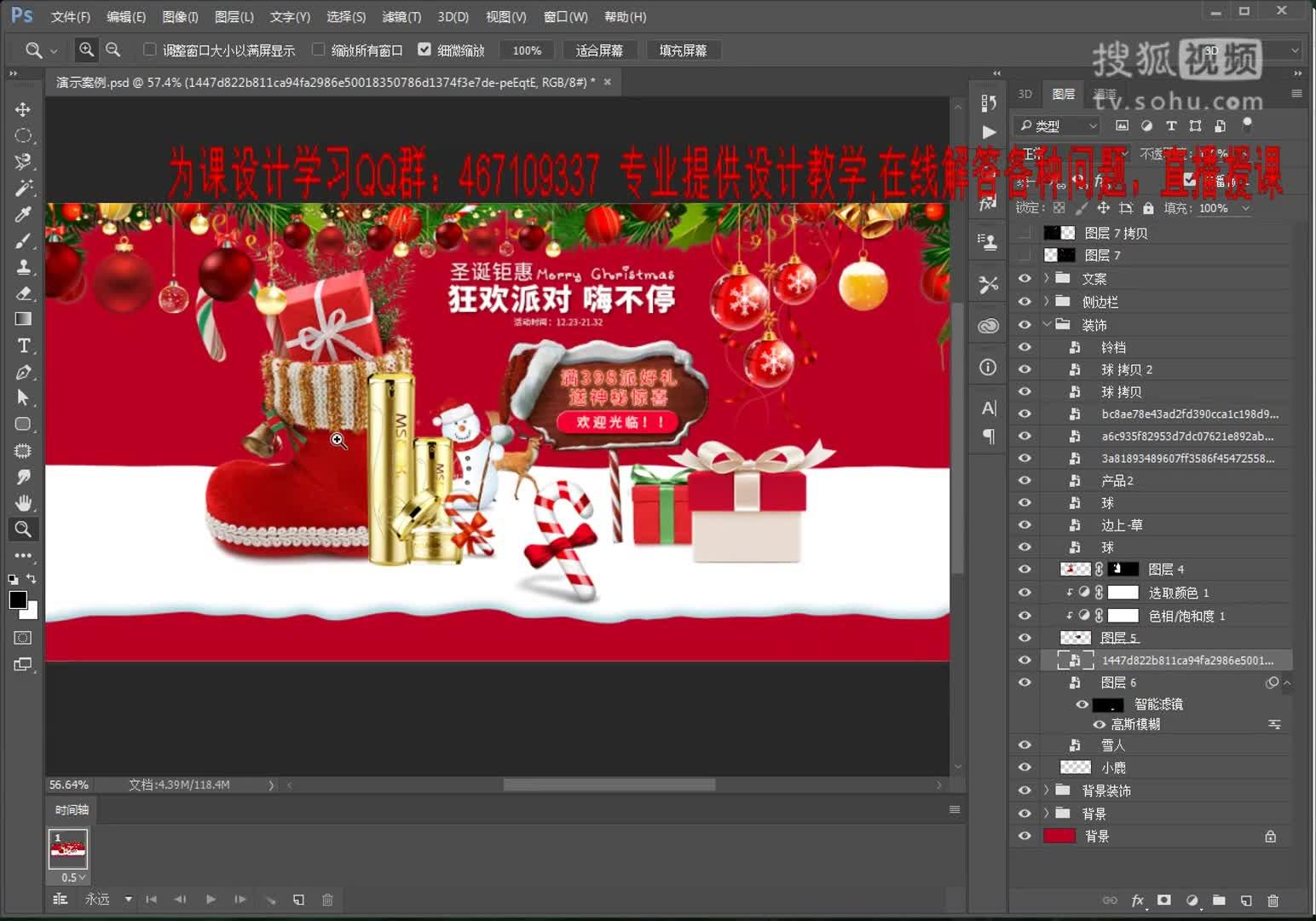The width and height of the screenshot is (1316, 921).
Task: Hide the 背景 layer
Action: click(x=1025, y=836)
